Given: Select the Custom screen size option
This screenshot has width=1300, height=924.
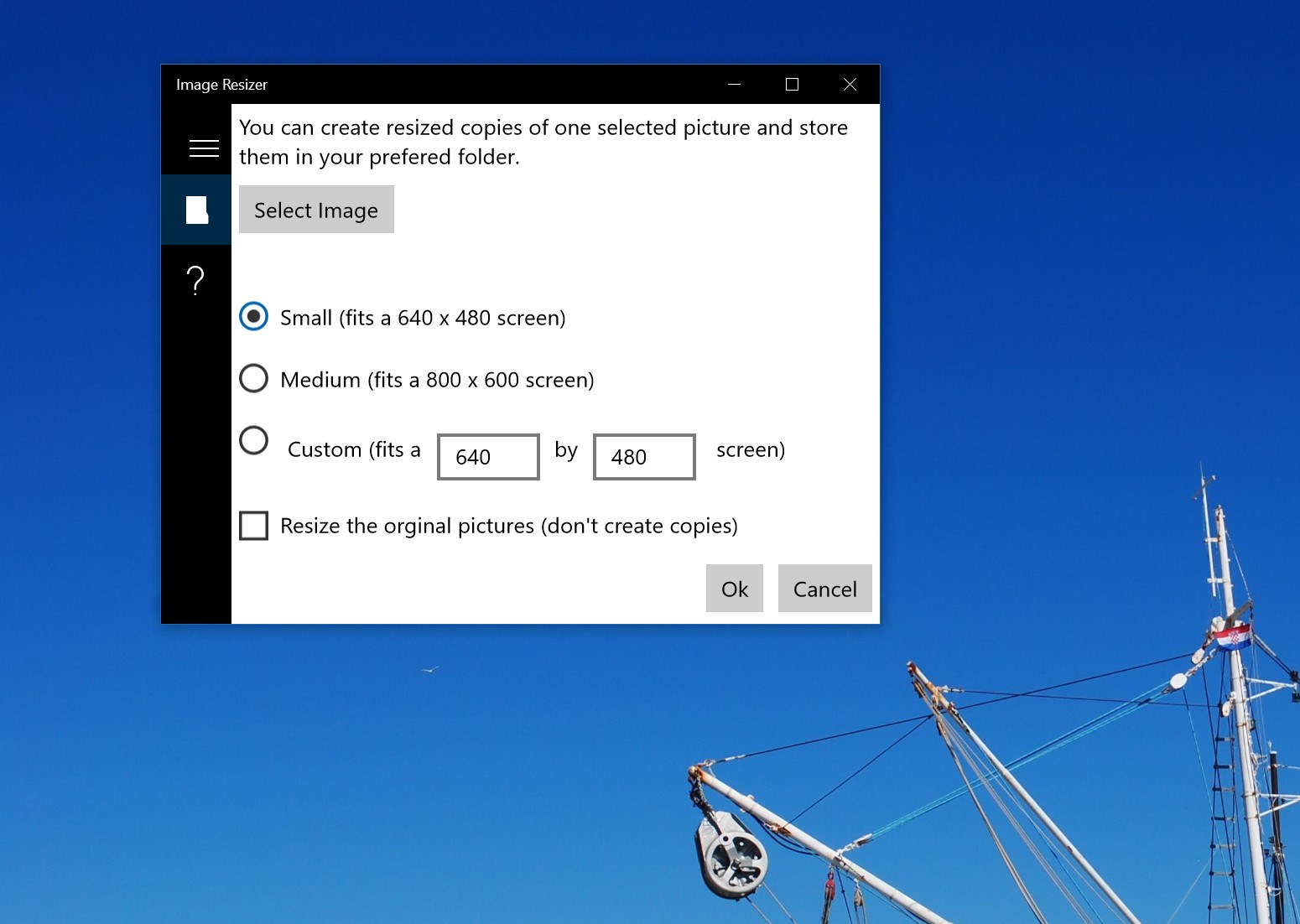Looking at the screenshot, I should pos(253,440).
